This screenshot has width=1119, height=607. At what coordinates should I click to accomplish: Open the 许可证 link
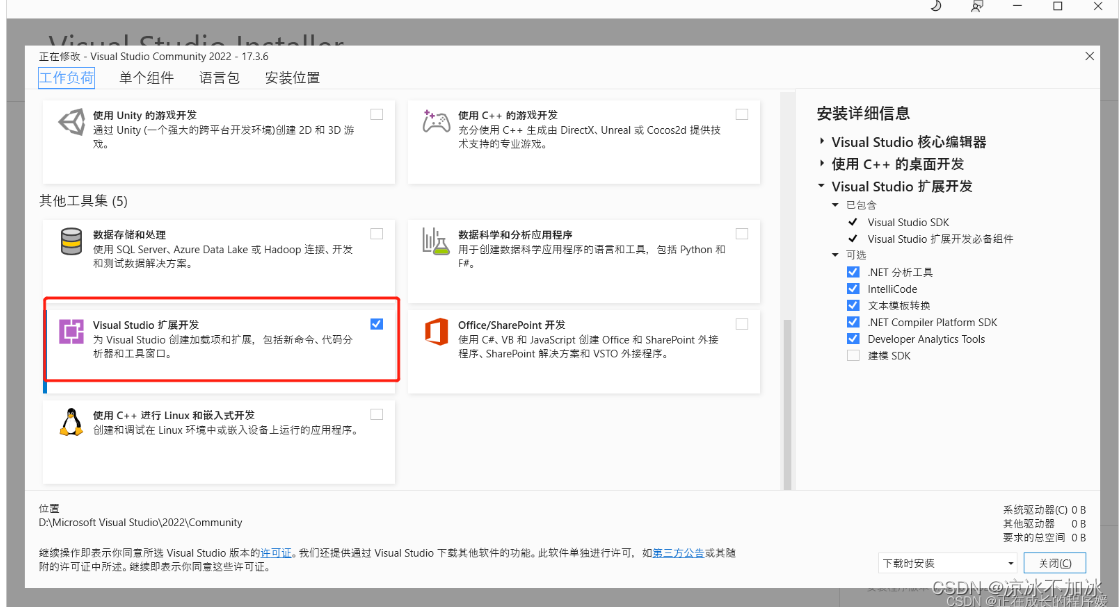tap(275, 553)
